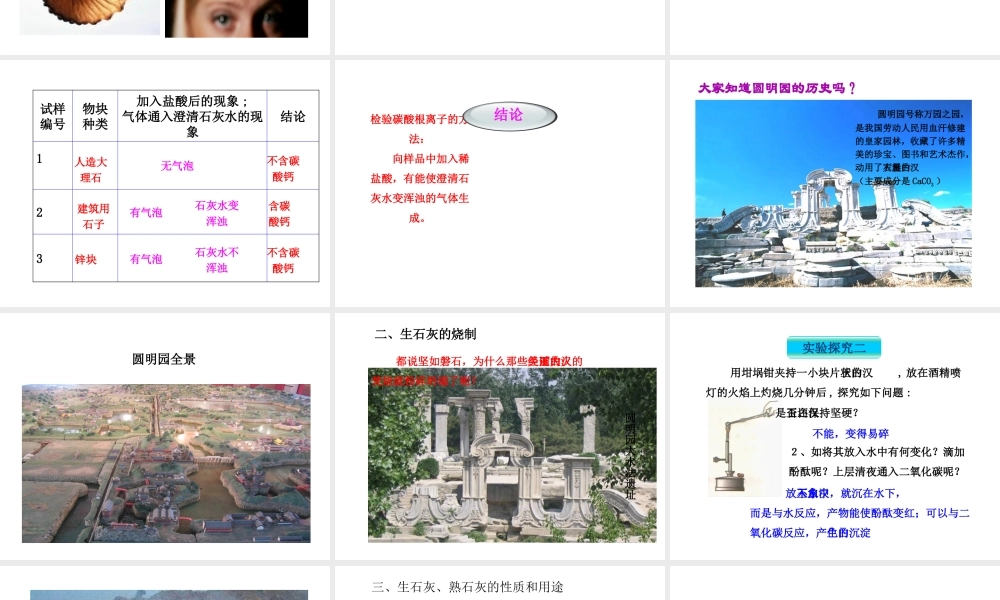Image resolution: width=1000 pixels, height=600 pixels.
Task: Click the 无气泡 cell in row 1
Action: pos(177,166)
